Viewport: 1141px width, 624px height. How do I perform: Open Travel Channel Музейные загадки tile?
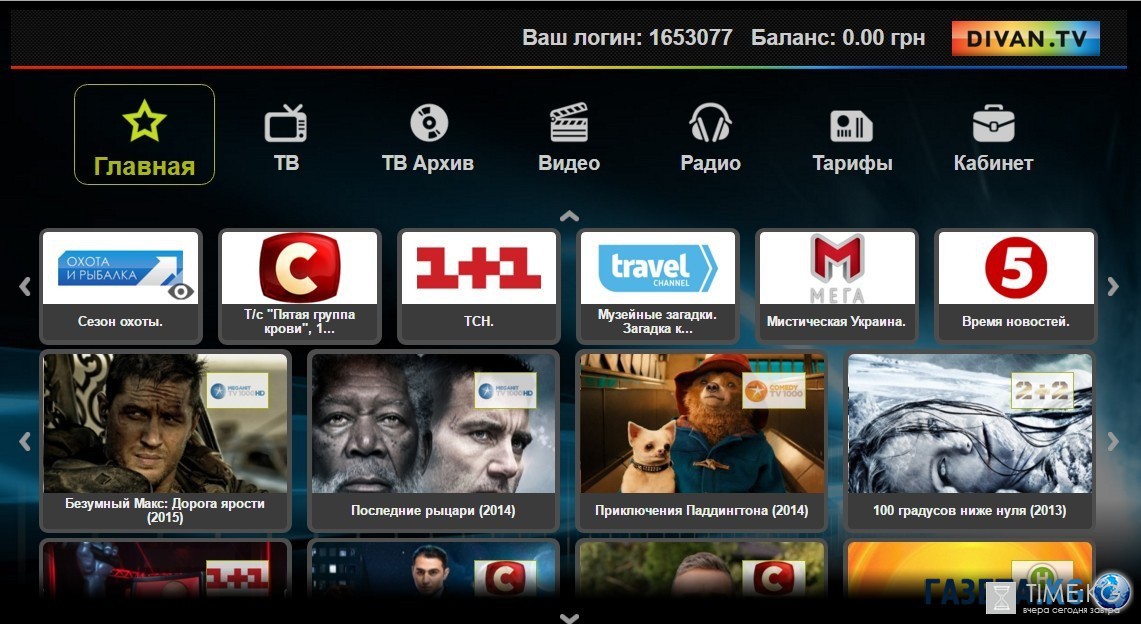(657, 286)
